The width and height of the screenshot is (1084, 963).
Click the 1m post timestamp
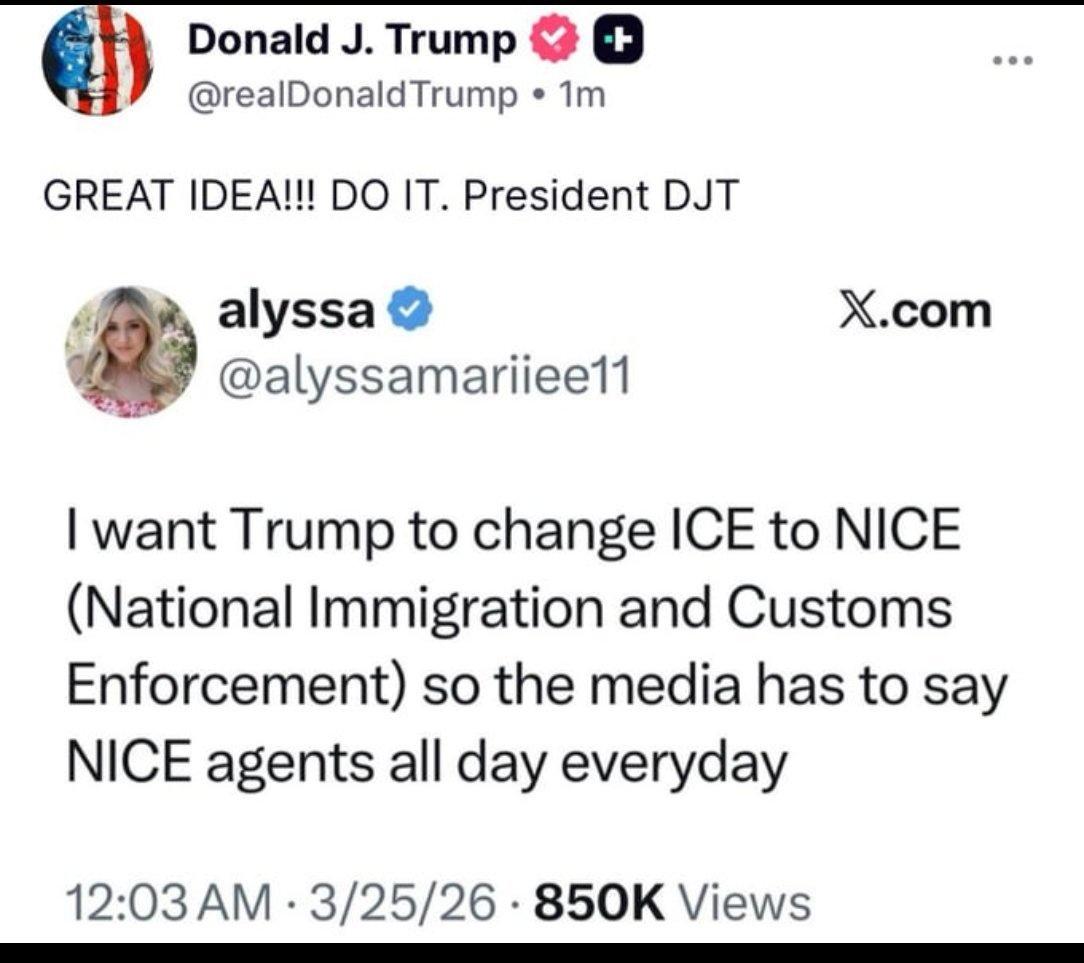(x=583, y=95)
